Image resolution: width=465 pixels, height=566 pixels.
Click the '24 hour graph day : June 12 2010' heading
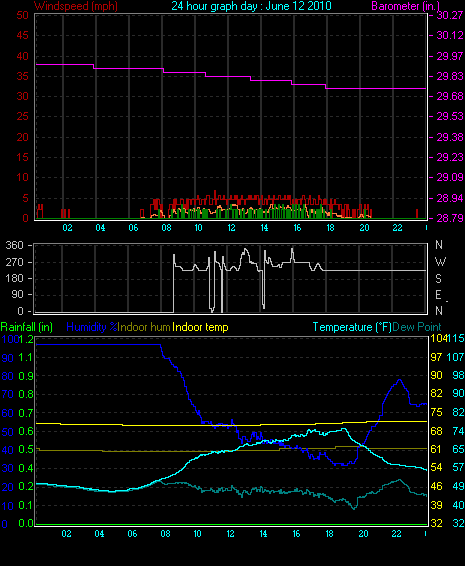click(251, 6)
